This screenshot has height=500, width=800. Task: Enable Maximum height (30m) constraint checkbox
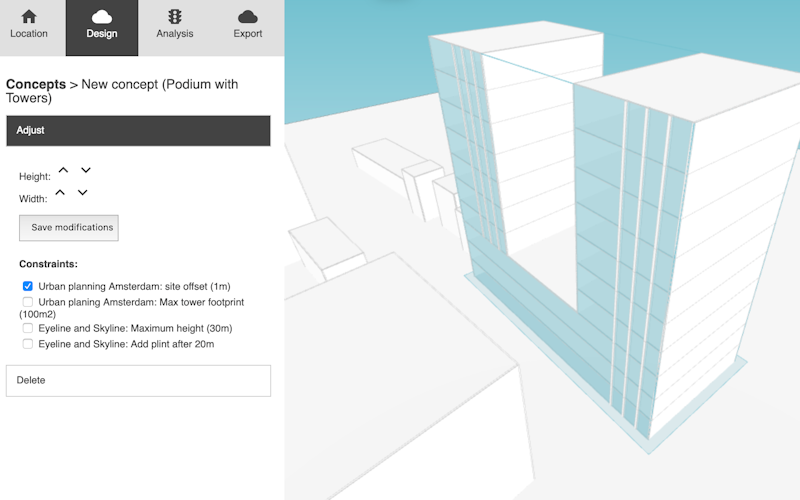(x=28, y=328)
